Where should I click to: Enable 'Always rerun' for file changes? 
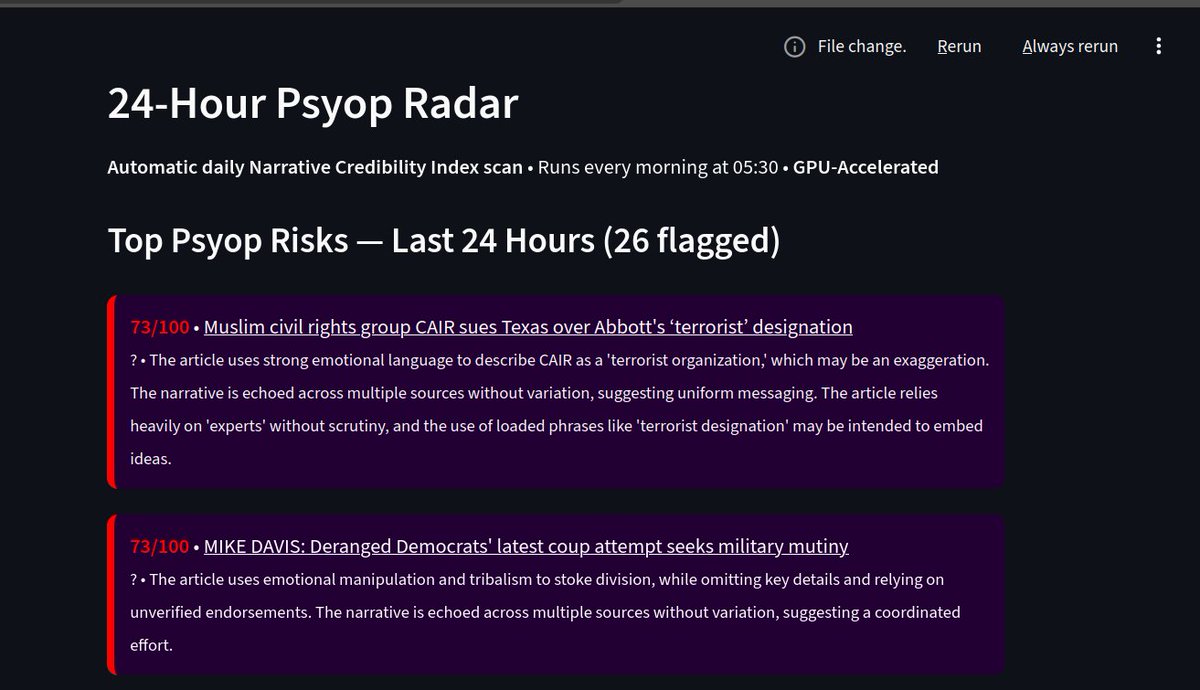1069,46
